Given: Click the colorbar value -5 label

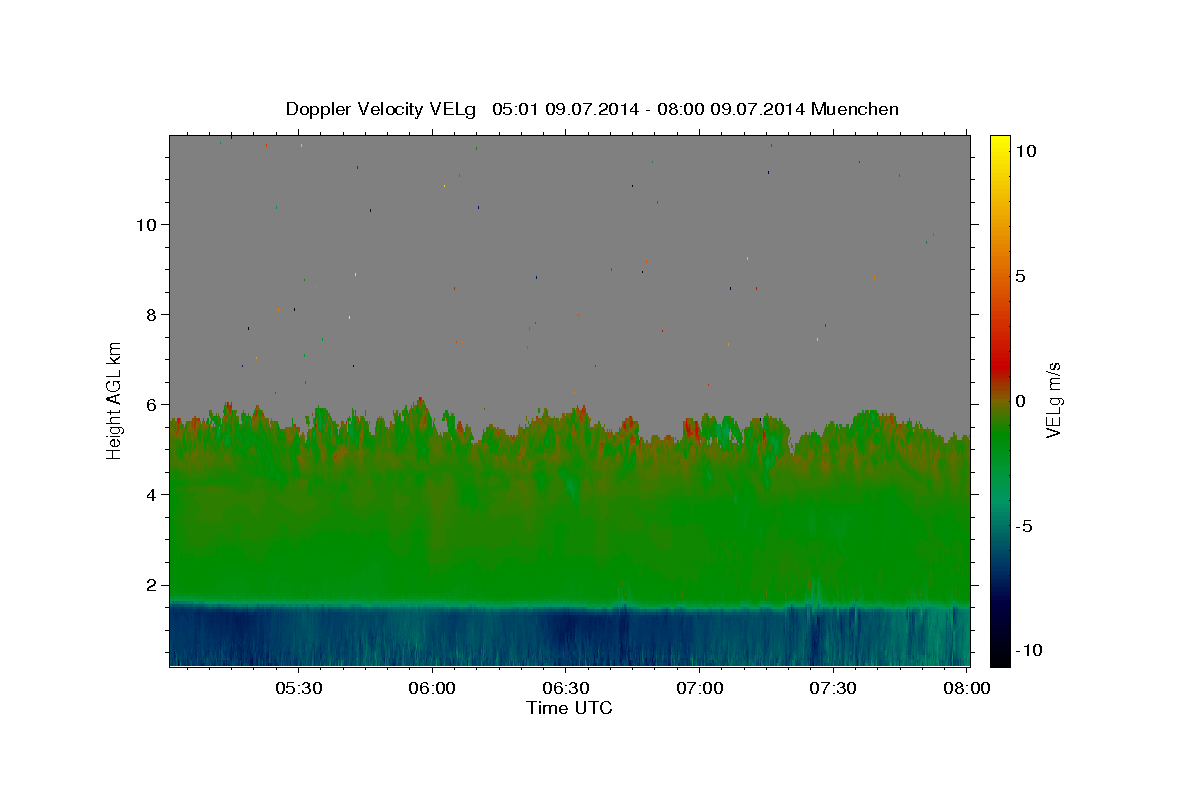Looking at the screenshot, I should (x=1024, y=526).
